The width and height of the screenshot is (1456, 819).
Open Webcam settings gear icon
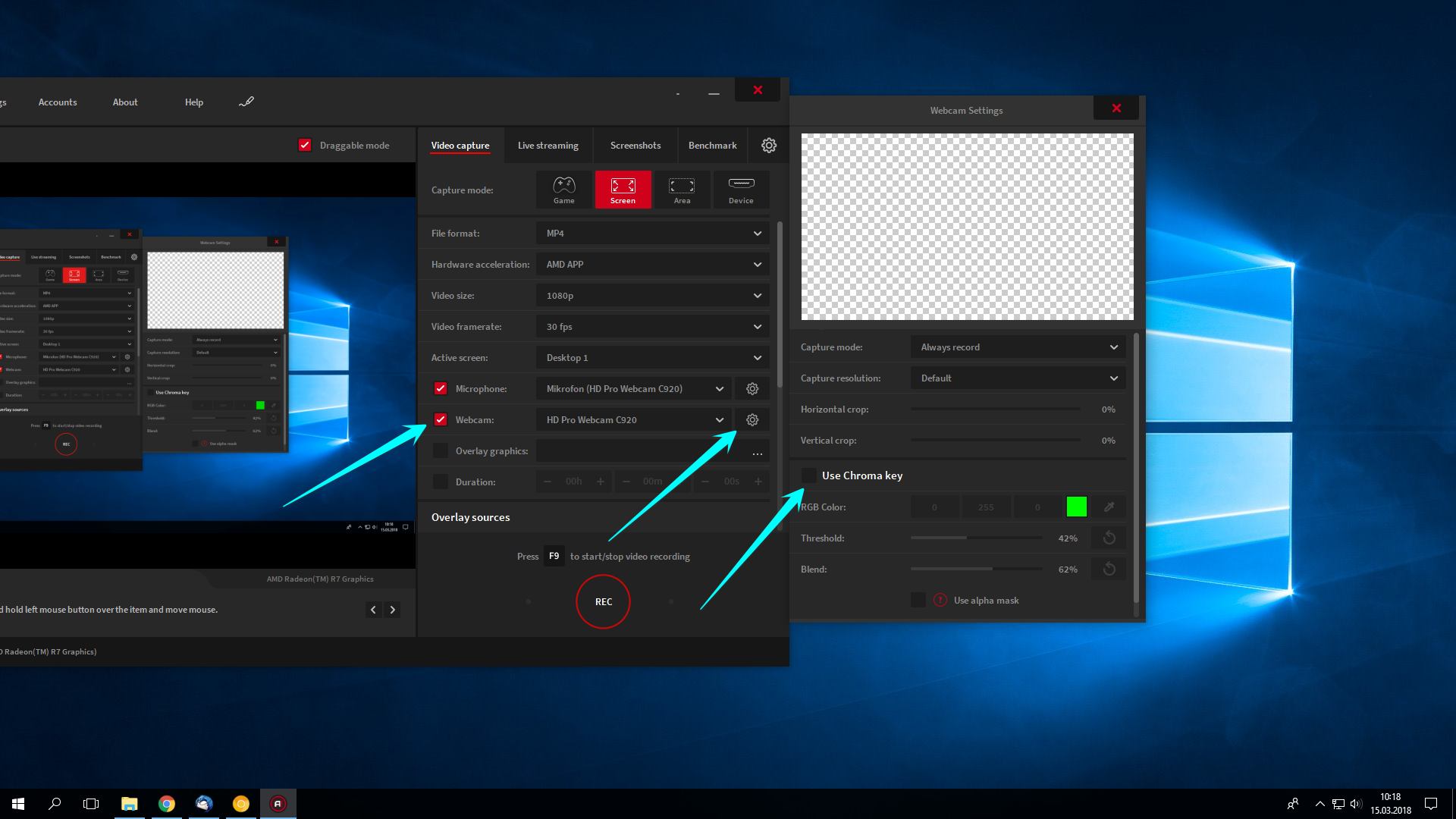[752, 419]
